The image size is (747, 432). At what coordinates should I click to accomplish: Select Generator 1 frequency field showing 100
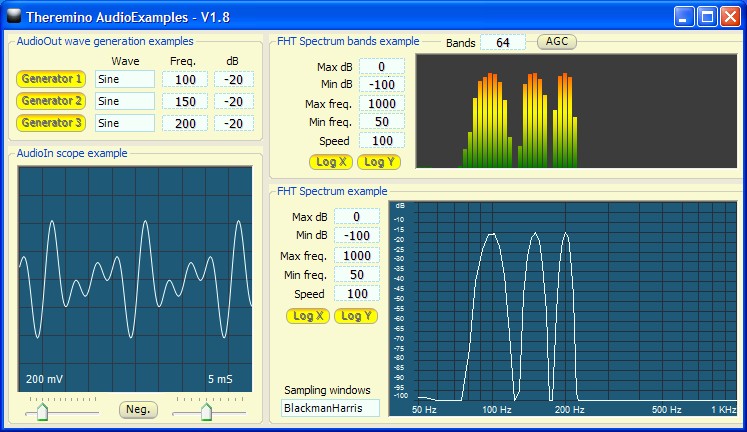tap(185, 79)
